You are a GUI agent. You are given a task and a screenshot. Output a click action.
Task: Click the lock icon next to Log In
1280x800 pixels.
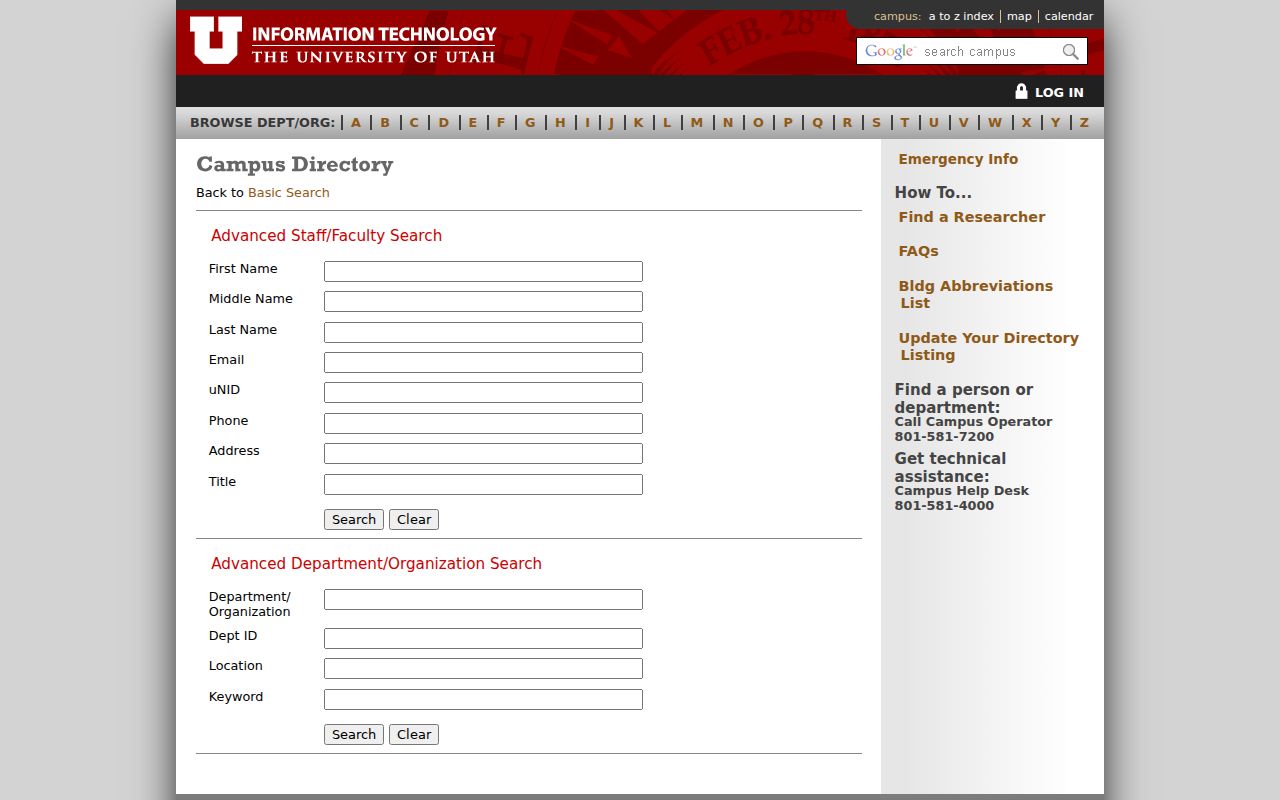pos(1021,91)
